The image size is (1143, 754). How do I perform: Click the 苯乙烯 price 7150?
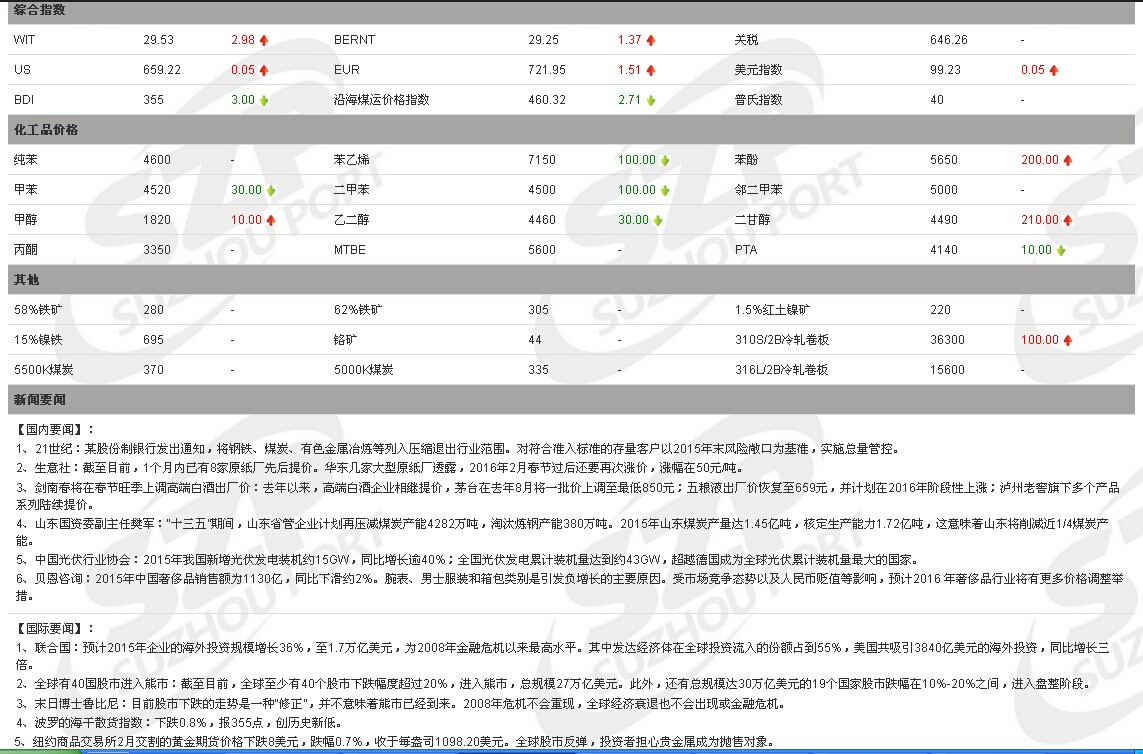pyautogui.click(x=542, y=160)
